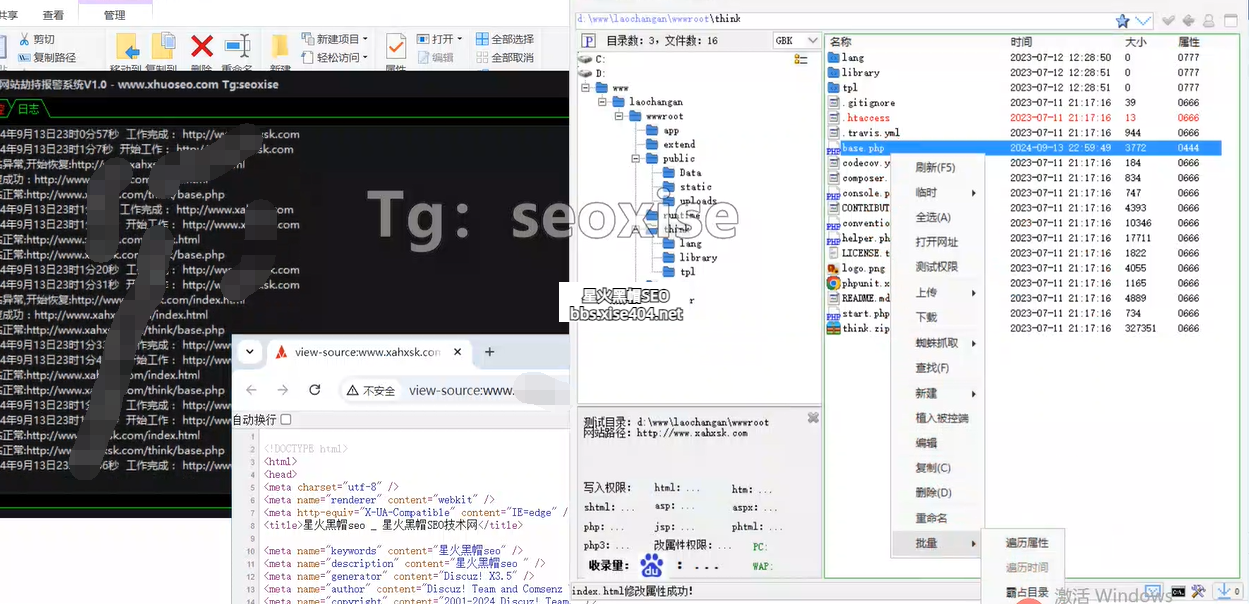Image resolution: width=1249 pixels, height=604 pixels.
Task: Open the browser tab search dropdown
Action: pos(250,352)
